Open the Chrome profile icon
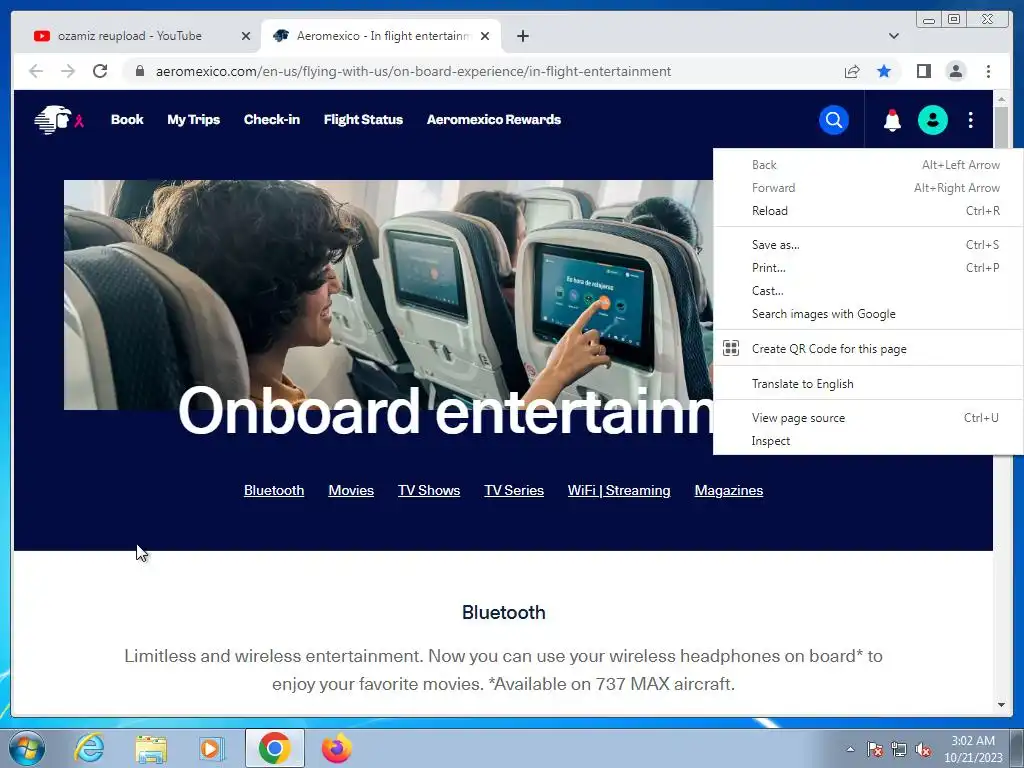This screenshot has height=768, width=1024. (x=956, y=71)
